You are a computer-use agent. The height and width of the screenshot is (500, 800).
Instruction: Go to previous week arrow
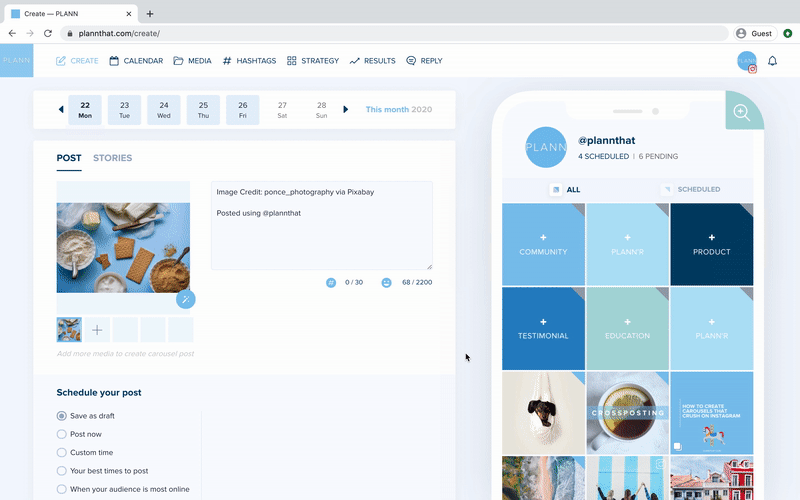point(61,109)
